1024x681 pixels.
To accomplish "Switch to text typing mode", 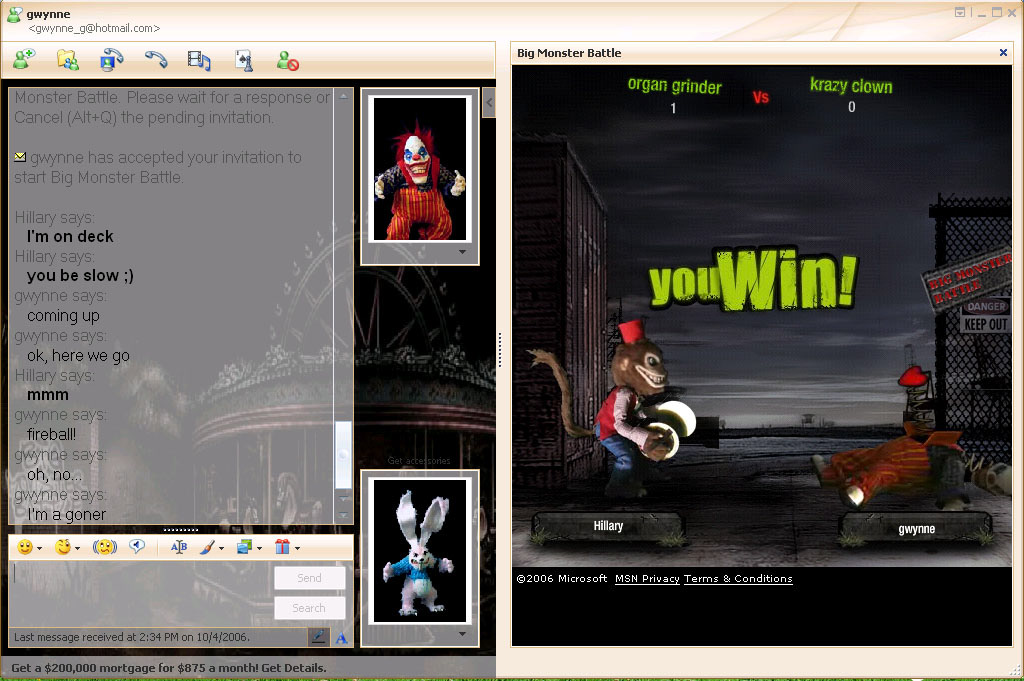I will (341, 638).
